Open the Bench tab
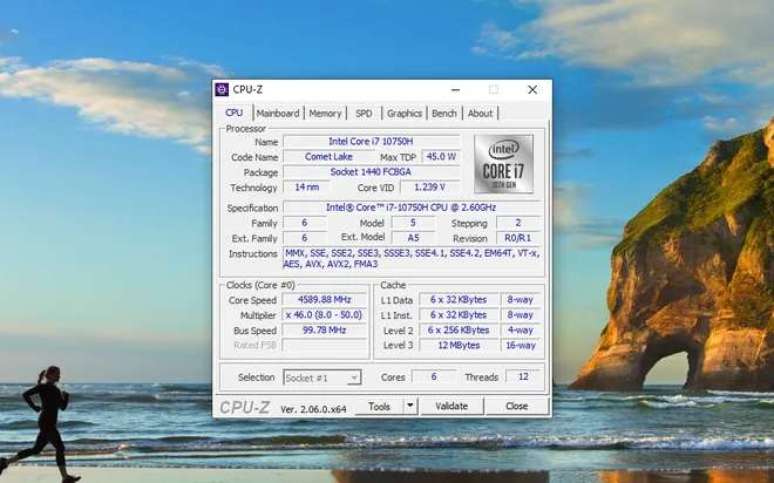This screenshot has width=774, height=483. tap(444, 113)
